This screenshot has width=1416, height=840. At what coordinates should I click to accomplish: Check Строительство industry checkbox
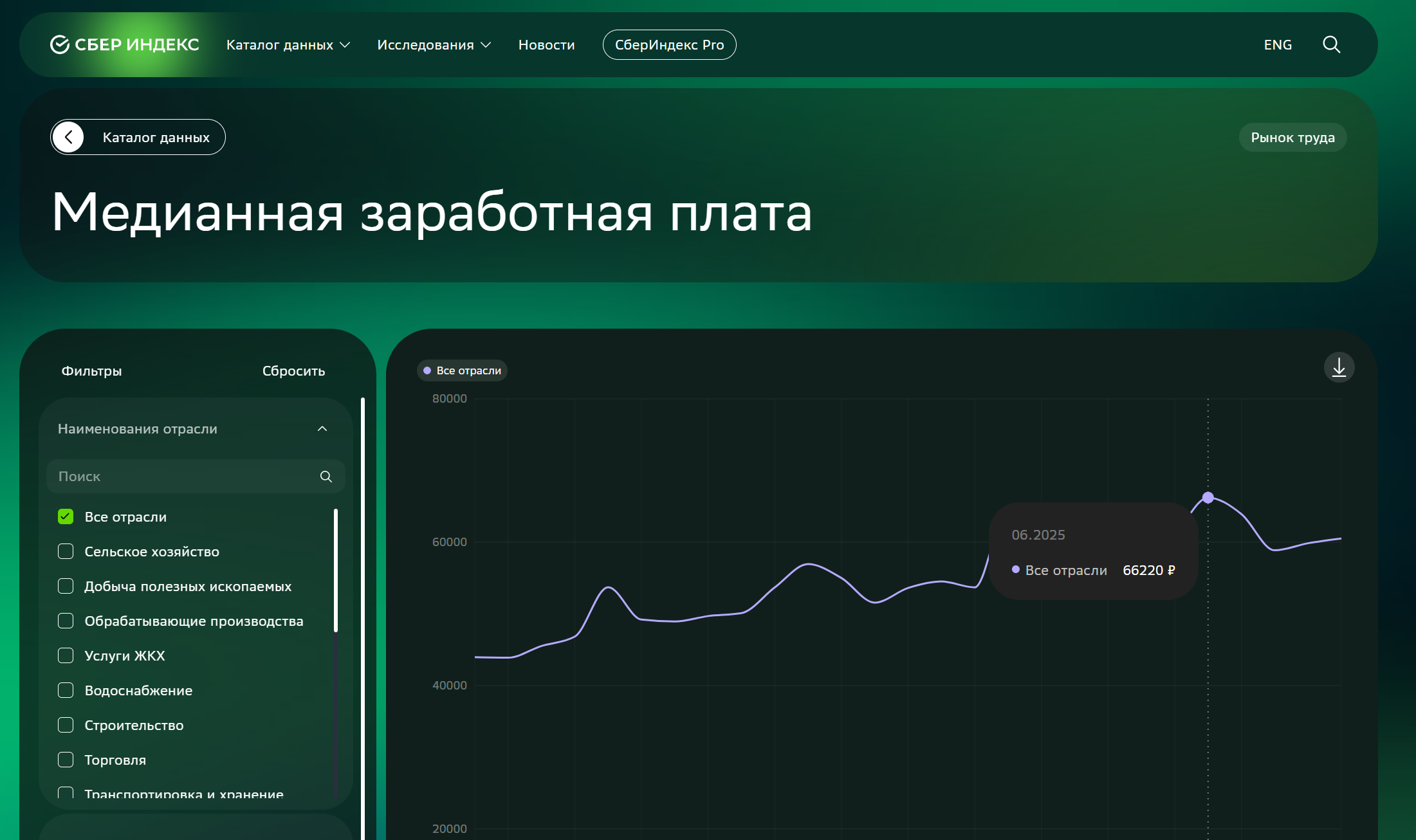66,726
